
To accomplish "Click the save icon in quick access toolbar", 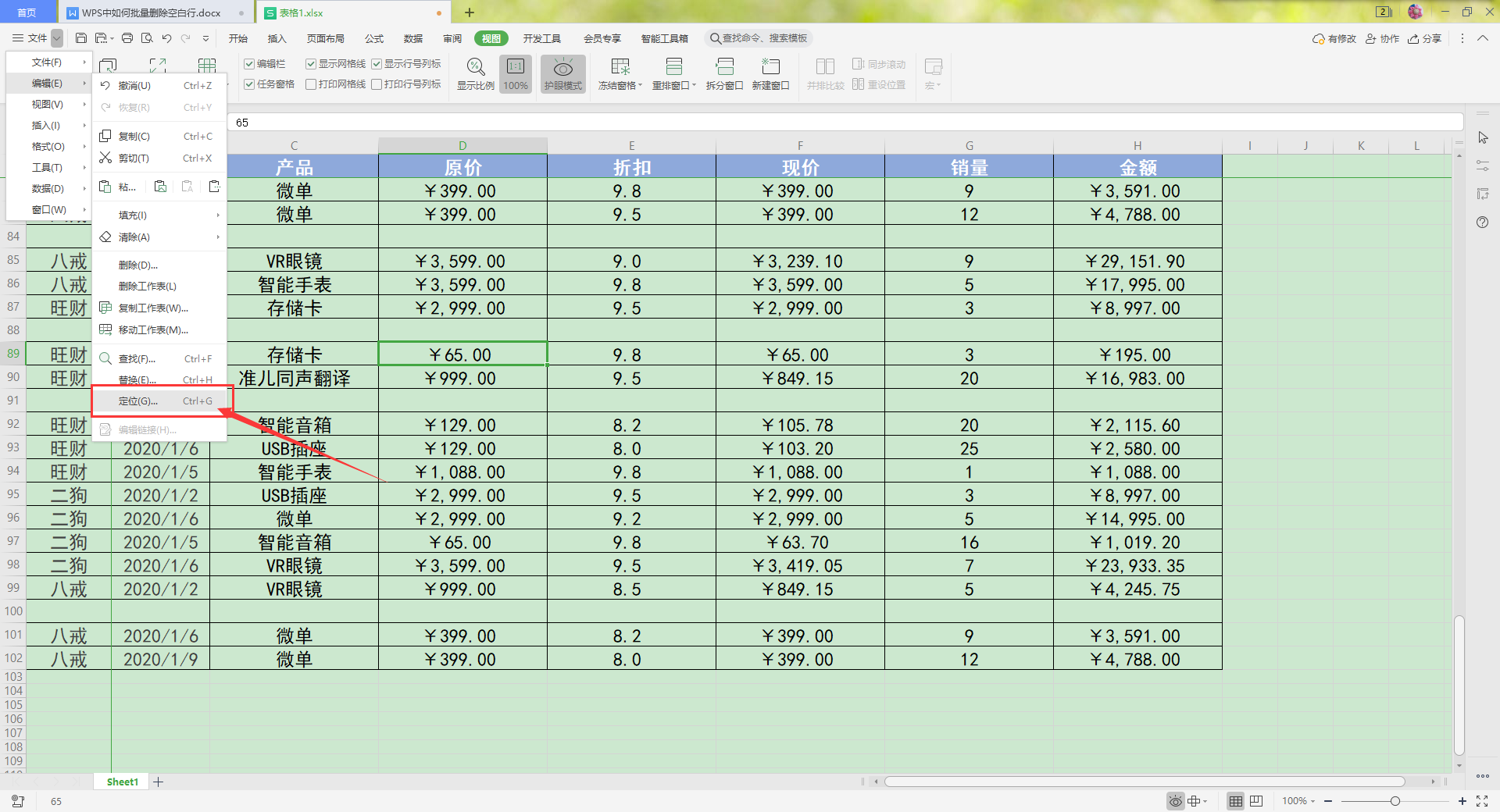I will click(81, 38).
